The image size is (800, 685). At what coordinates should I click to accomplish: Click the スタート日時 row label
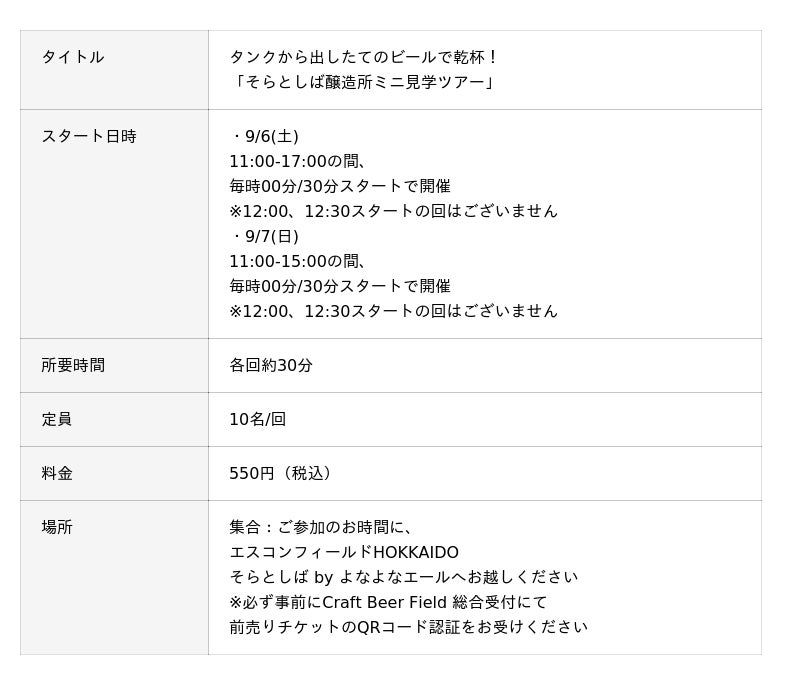89,136
